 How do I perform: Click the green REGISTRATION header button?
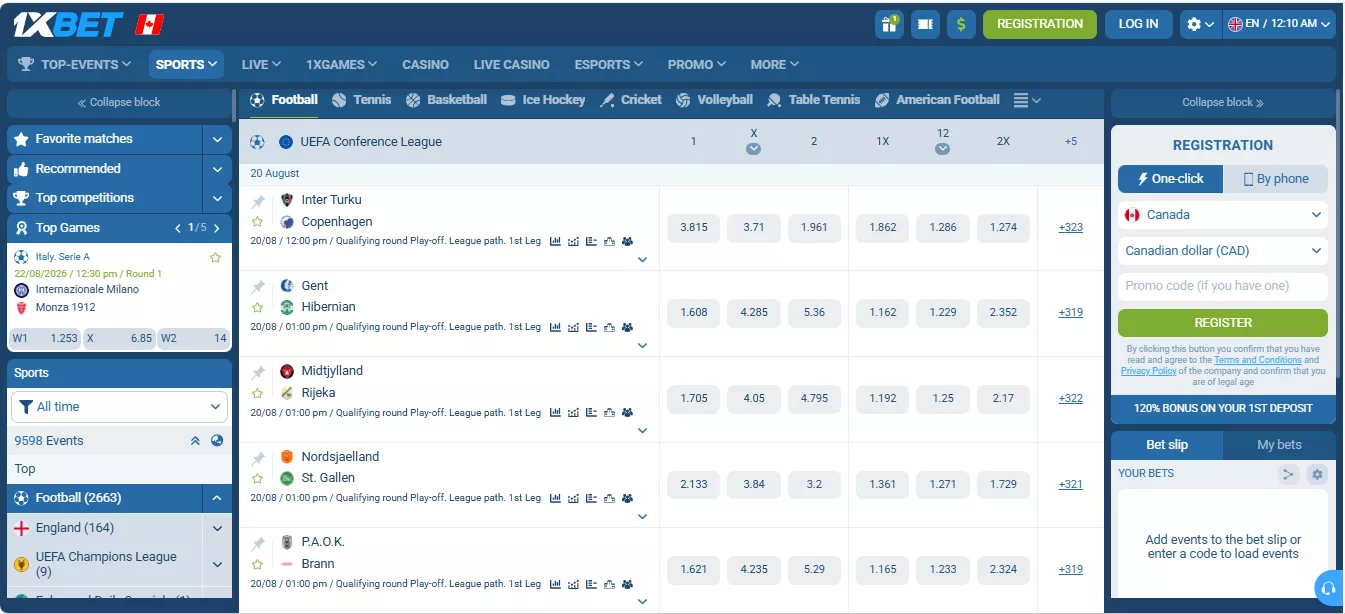(1040, 24)
